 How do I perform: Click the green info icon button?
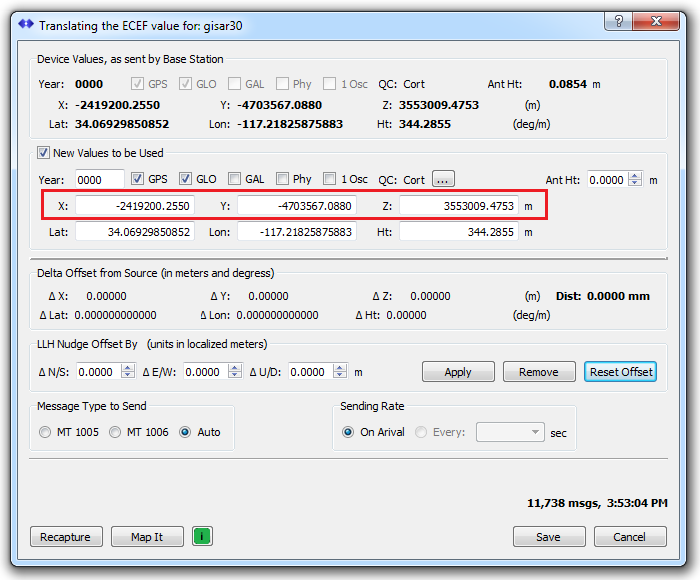[202, 536]
